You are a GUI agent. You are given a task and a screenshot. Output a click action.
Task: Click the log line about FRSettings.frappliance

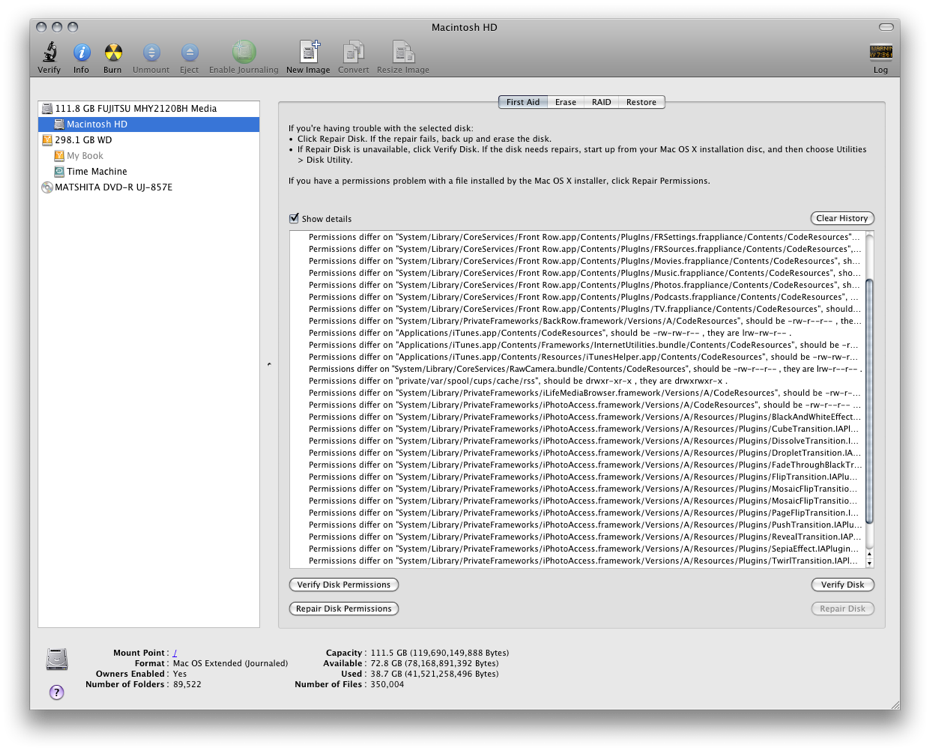pyautogui.click(x=585, y=237)
